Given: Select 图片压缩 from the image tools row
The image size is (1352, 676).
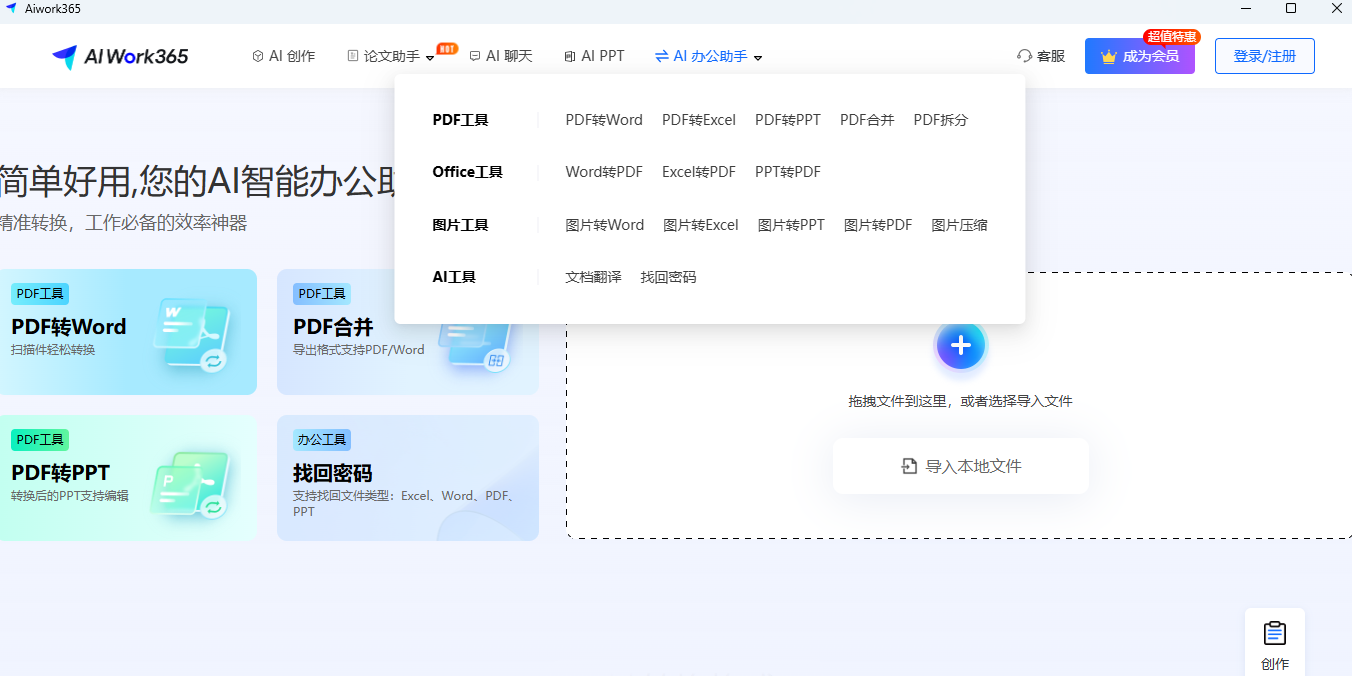Looking at the screenshot, I should click(959, 224).
